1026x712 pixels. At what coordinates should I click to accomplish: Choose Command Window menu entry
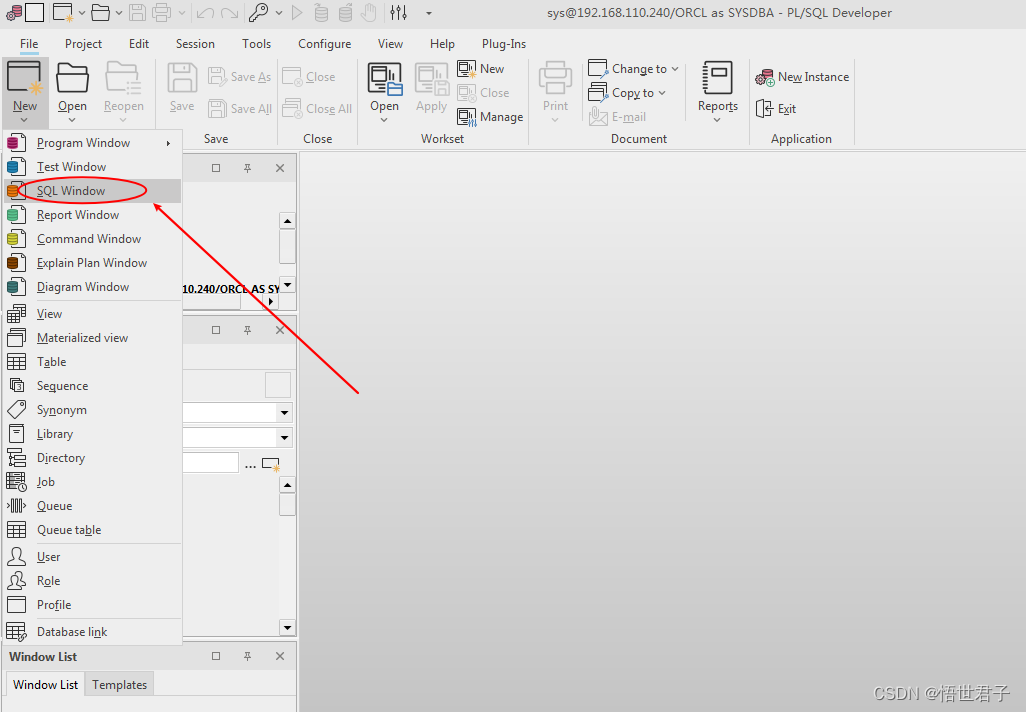93,239
